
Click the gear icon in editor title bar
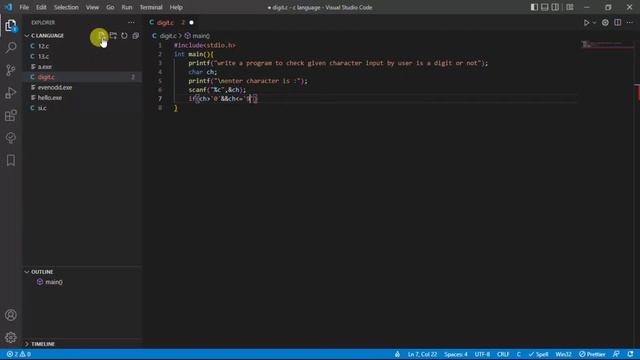click(x=605, y=23)
